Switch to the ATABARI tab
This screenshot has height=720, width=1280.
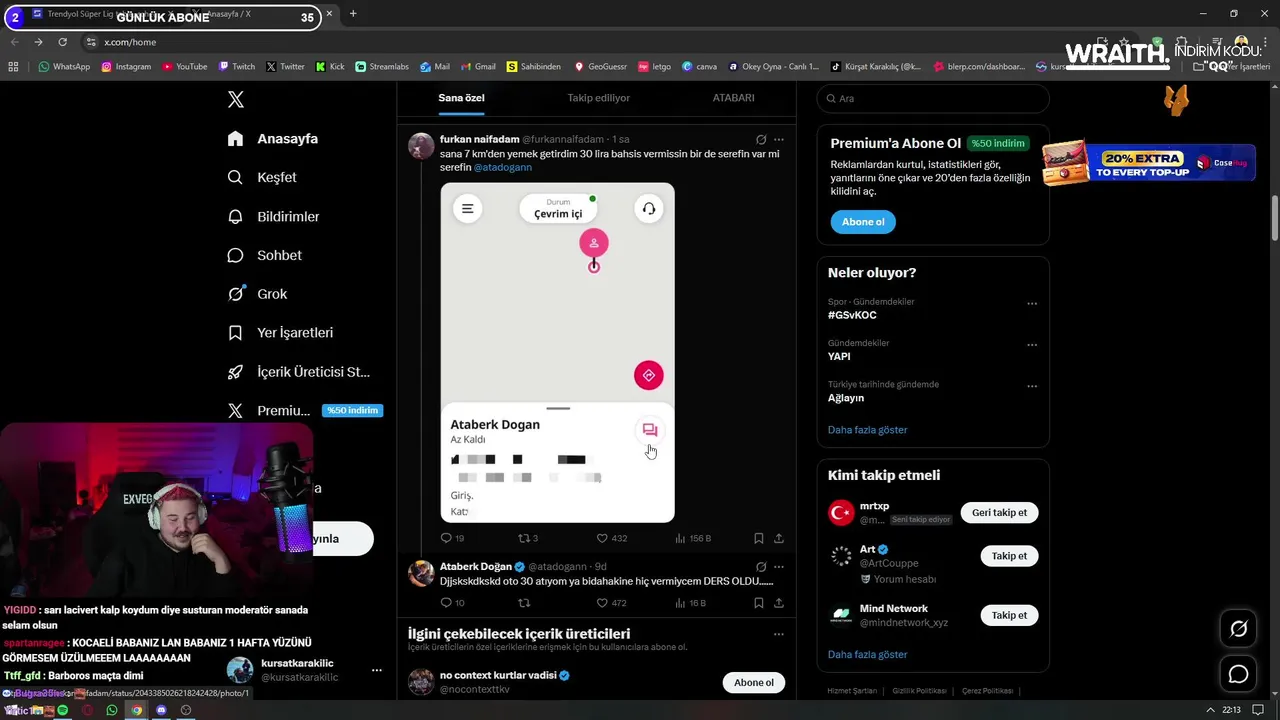point(733,98)
